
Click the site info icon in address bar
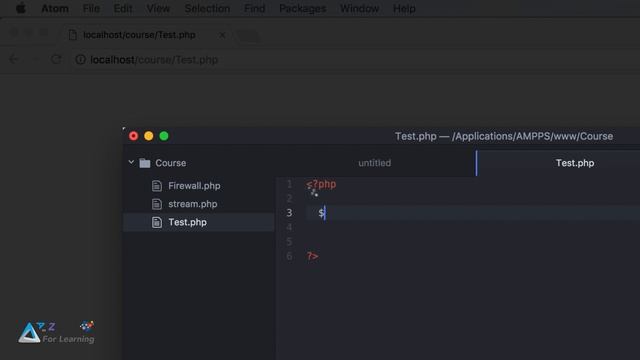point(80,60)
